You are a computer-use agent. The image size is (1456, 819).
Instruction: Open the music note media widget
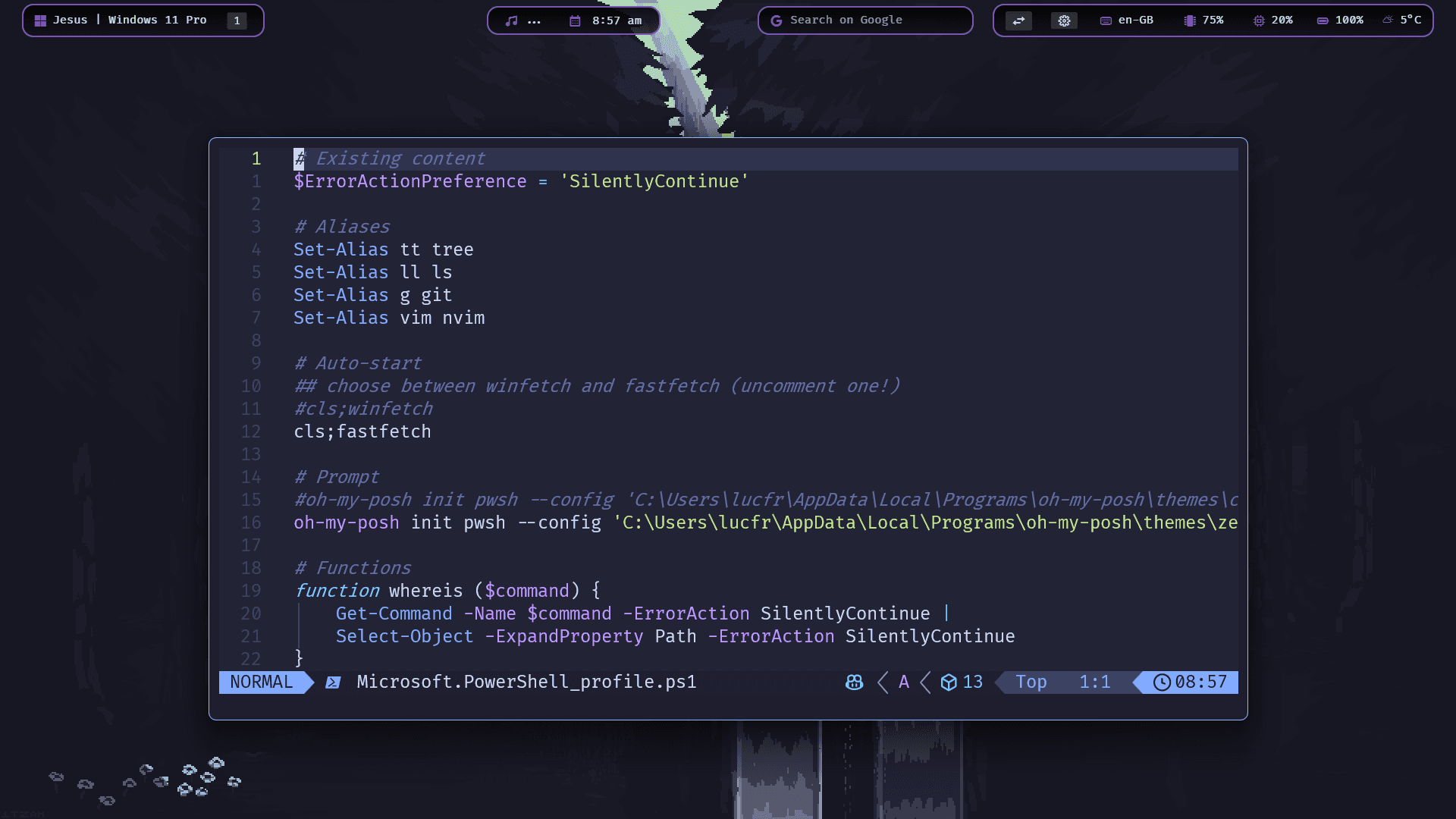[512, 20]
